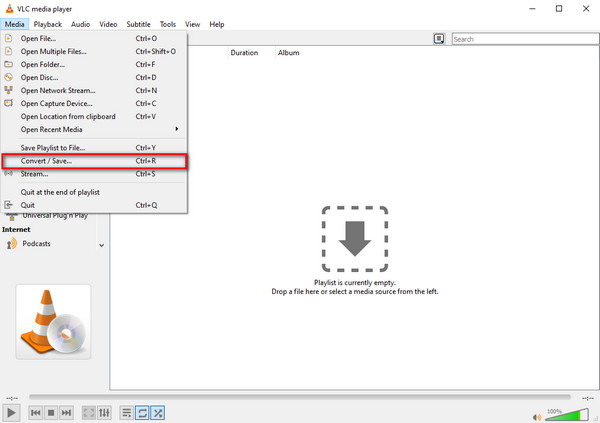
Task: Choose Open Capture Device...
Action: pos(94,103)
